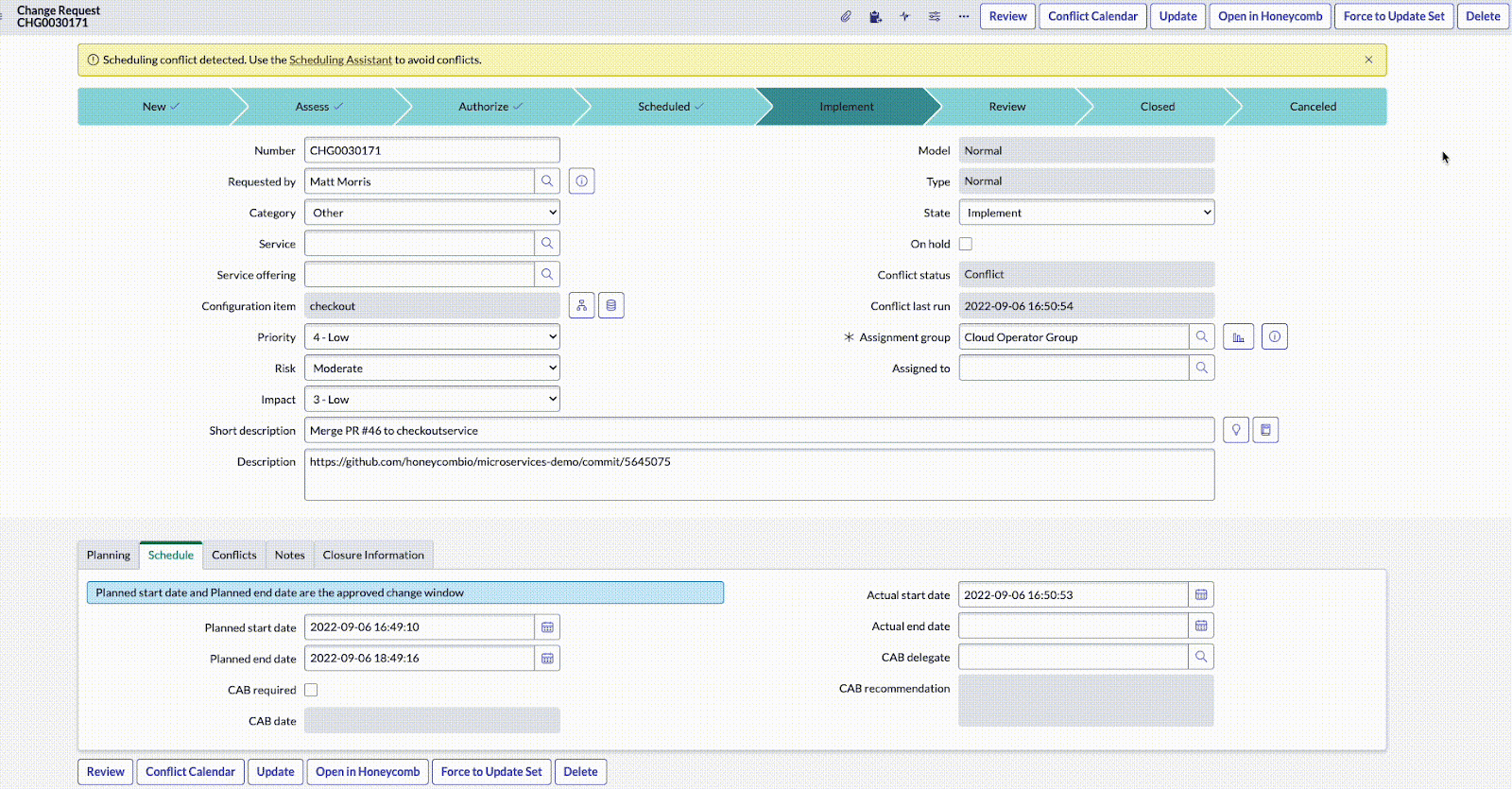The image size is (1512, 789).
Task: Dismiss the scheduling conflict warning banner
Action: [x=1368, y=60]
